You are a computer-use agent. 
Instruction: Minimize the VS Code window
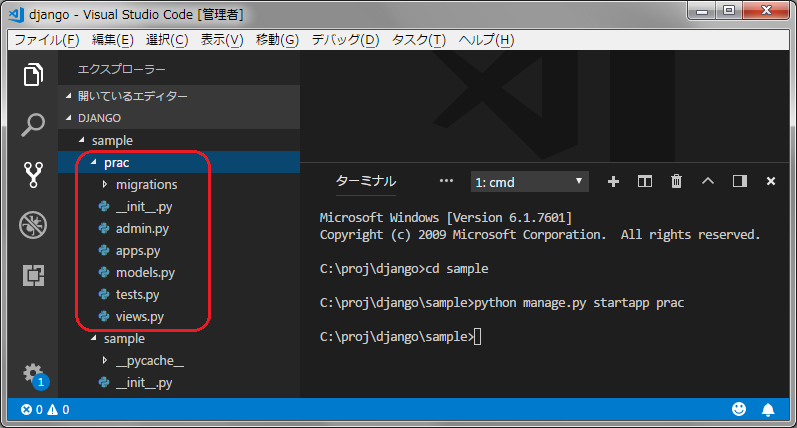(702, 10)
